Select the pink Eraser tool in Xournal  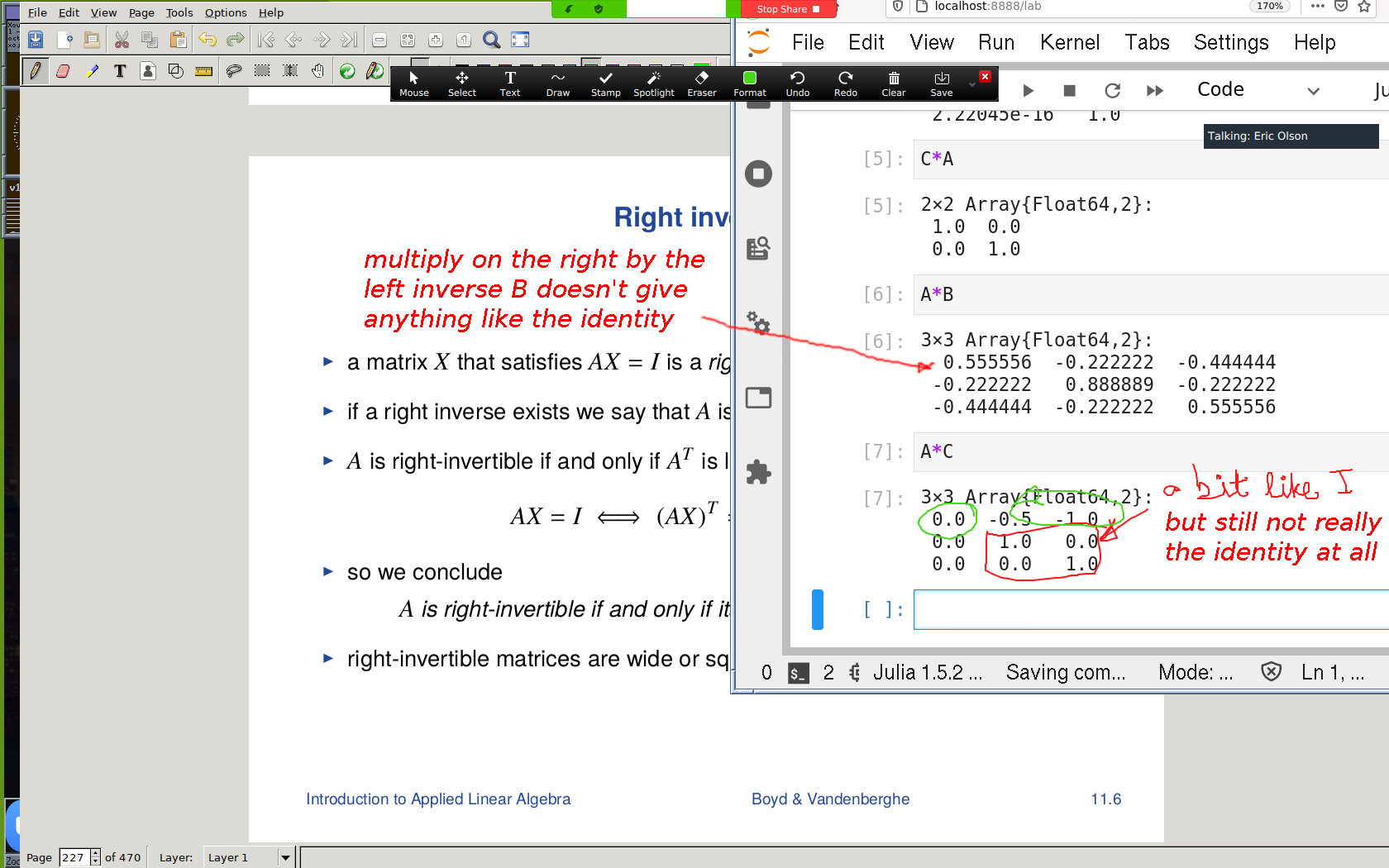(63, 71)
